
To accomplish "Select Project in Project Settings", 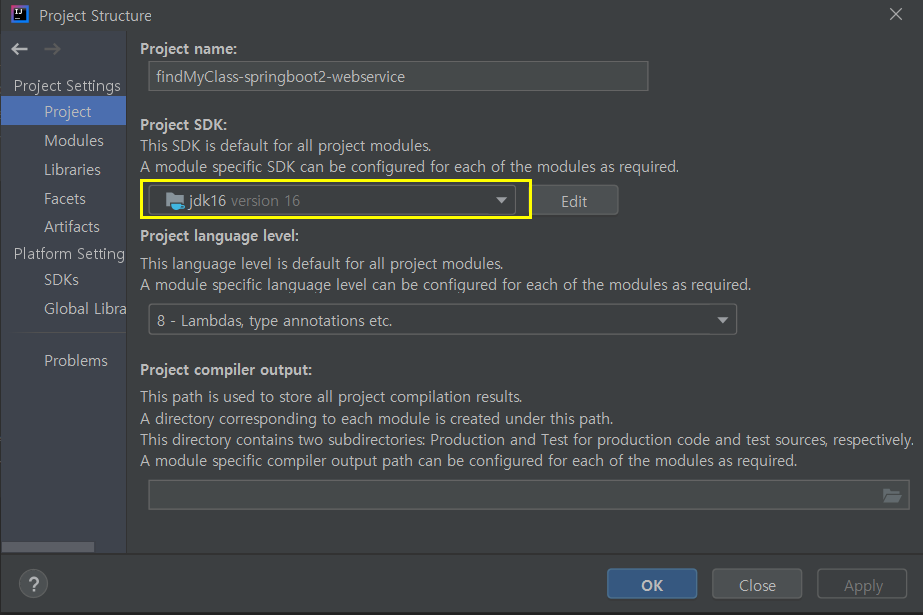I will click(64, 111).
